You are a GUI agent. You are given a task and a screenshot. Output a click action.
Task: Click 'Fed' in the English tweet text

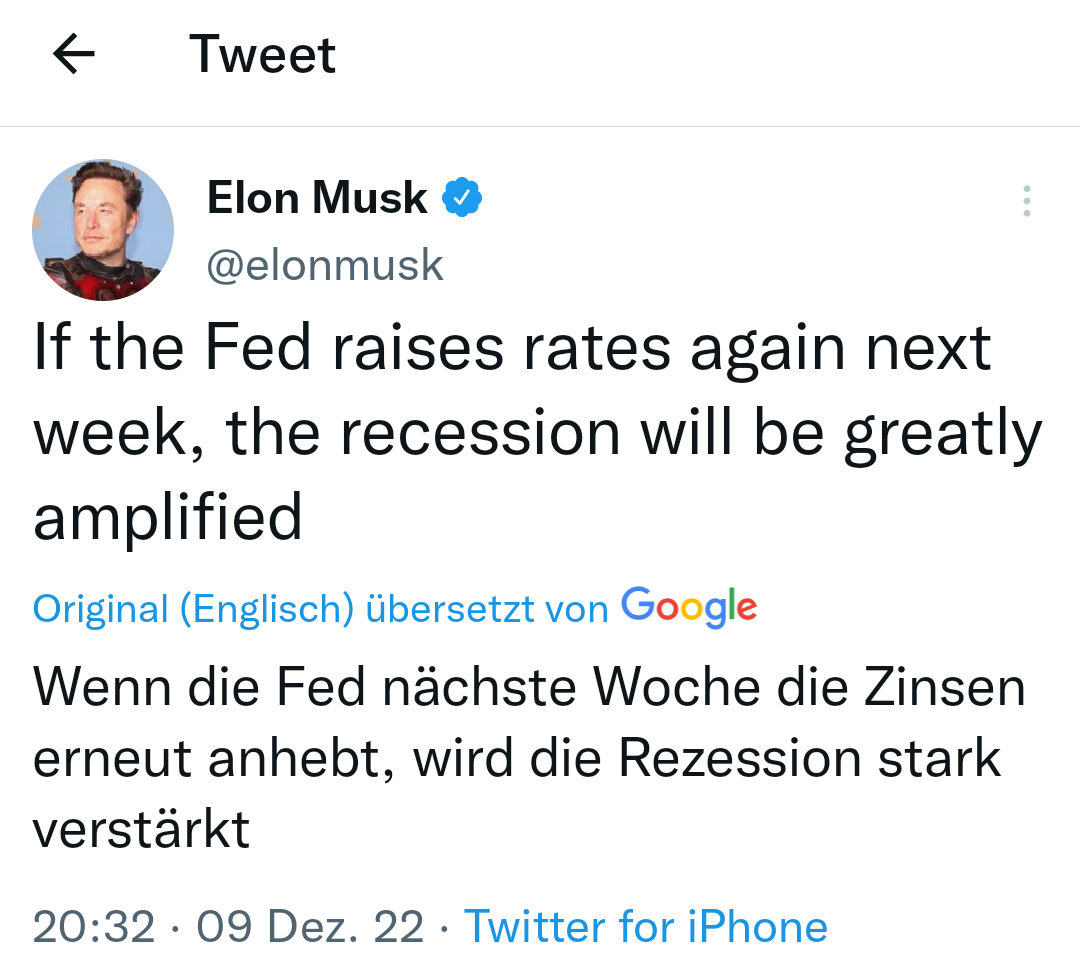[256, 349]
